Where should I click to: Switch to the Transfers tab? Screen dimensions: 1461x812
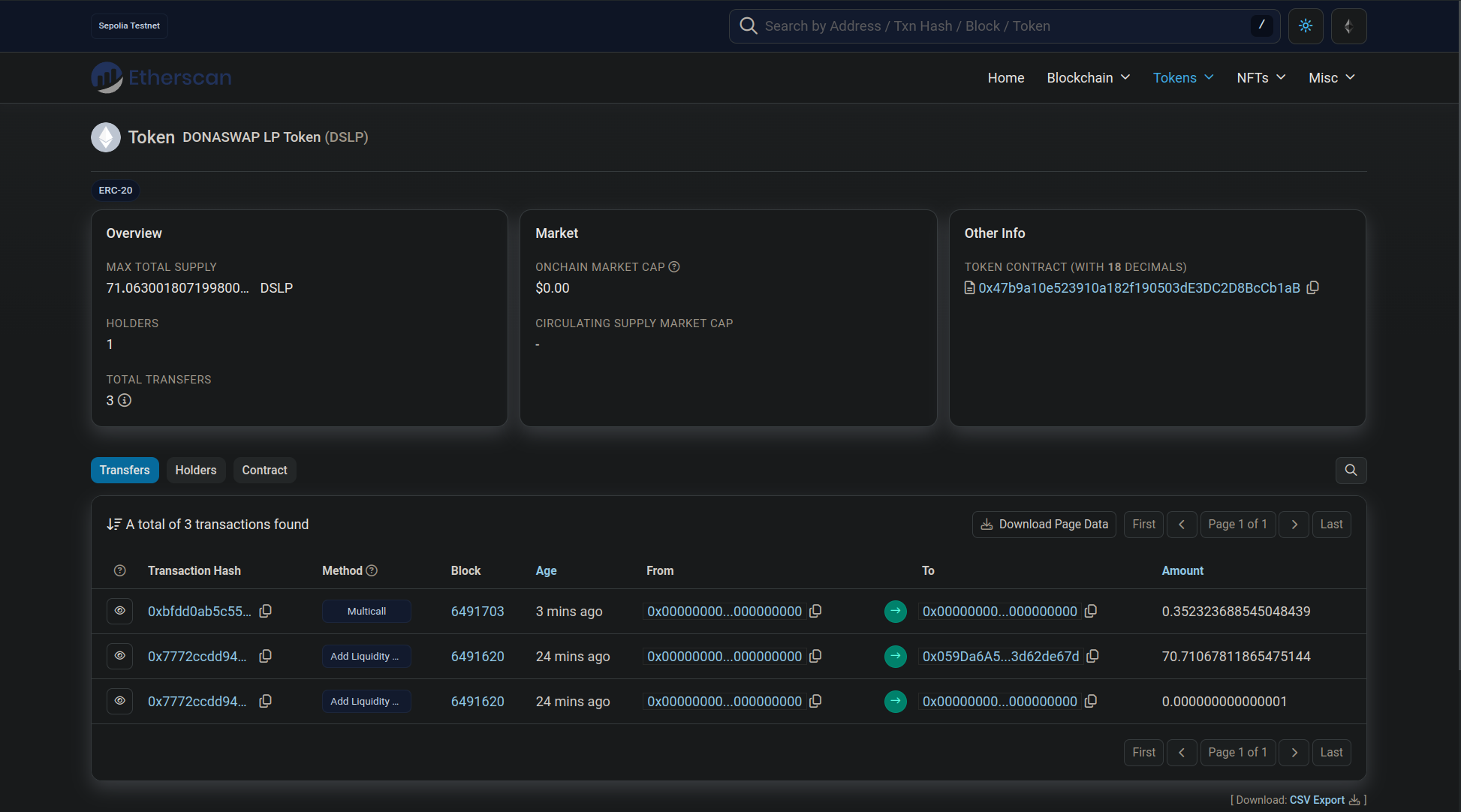pos(125,471)
